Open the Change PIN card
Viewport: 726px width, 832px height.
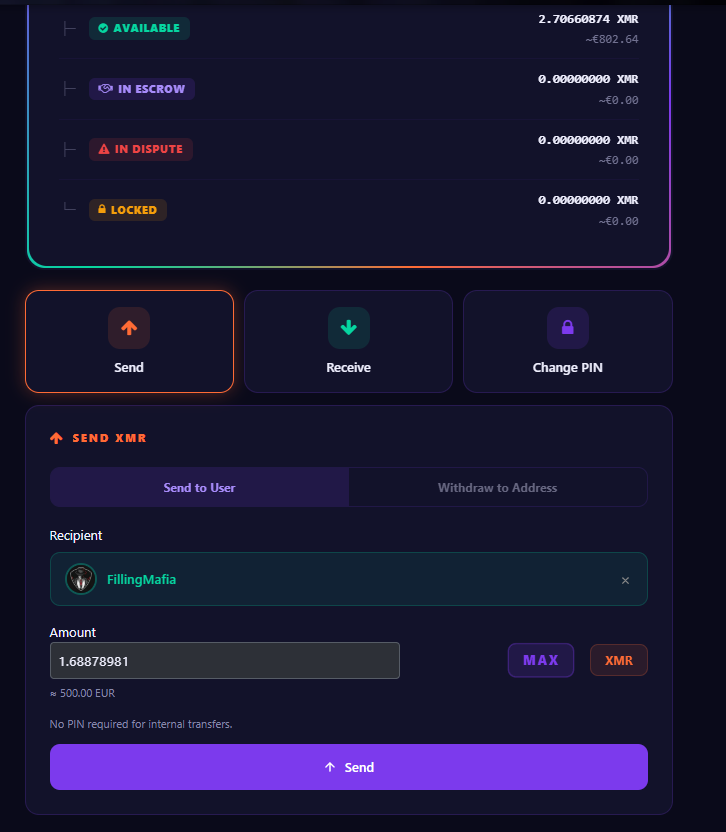(x=568, y=341)
